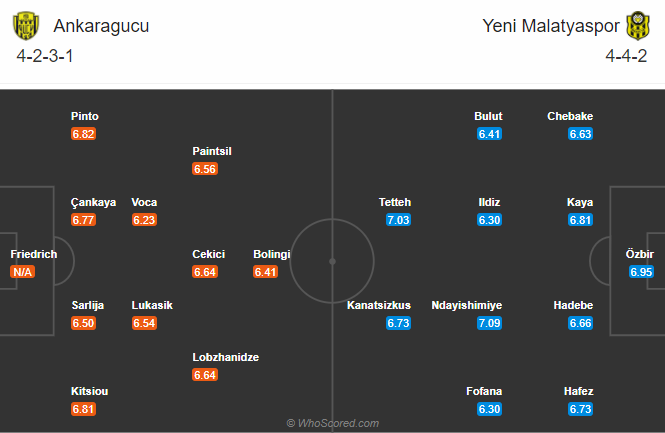Click Kitsiou's 6.81 rating badge
The width and height of the screenshot is (665, 433).
click(84, 409)
